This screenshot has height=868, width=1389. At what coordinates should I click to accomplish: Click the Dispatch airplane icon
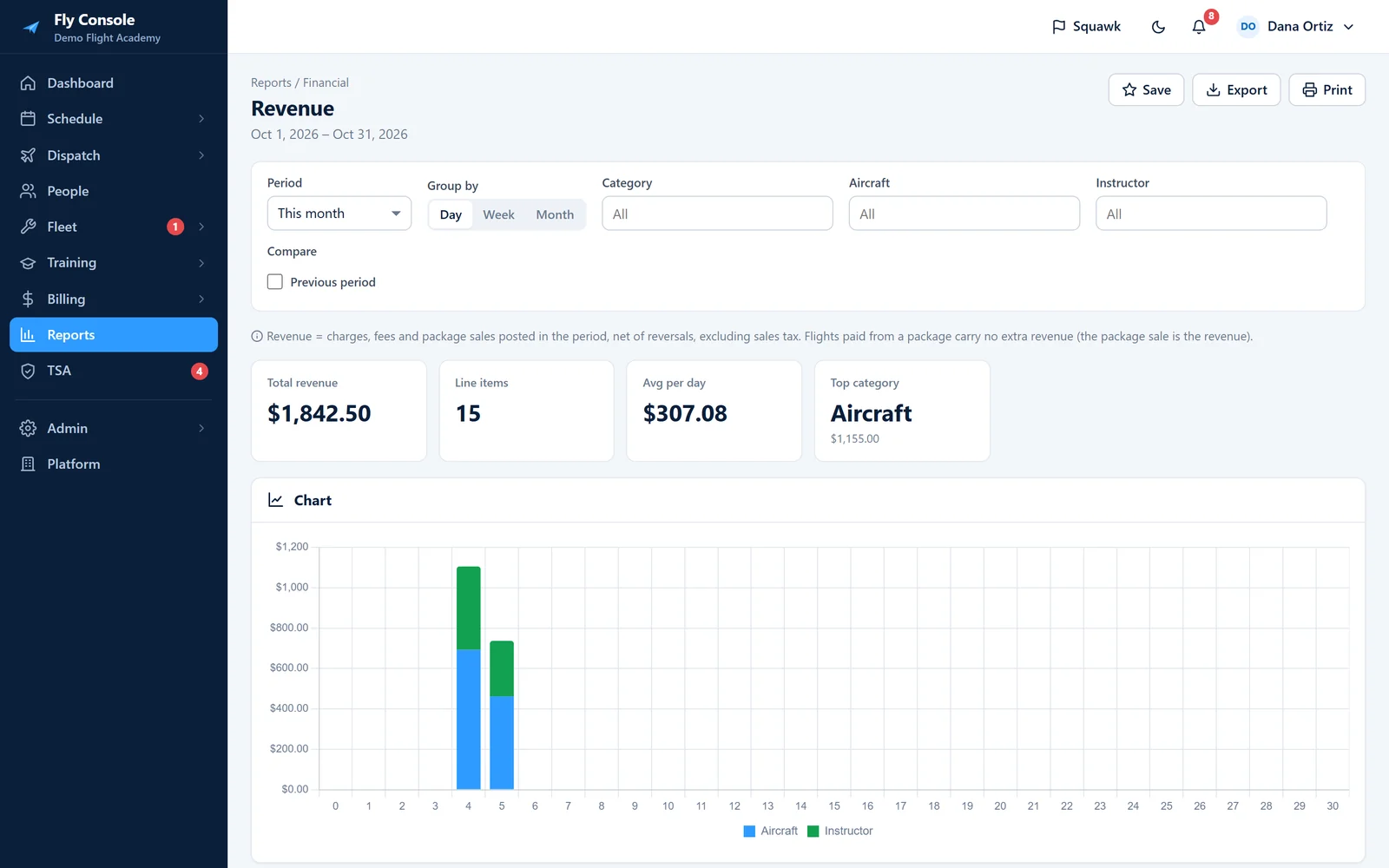coord(28,155)
